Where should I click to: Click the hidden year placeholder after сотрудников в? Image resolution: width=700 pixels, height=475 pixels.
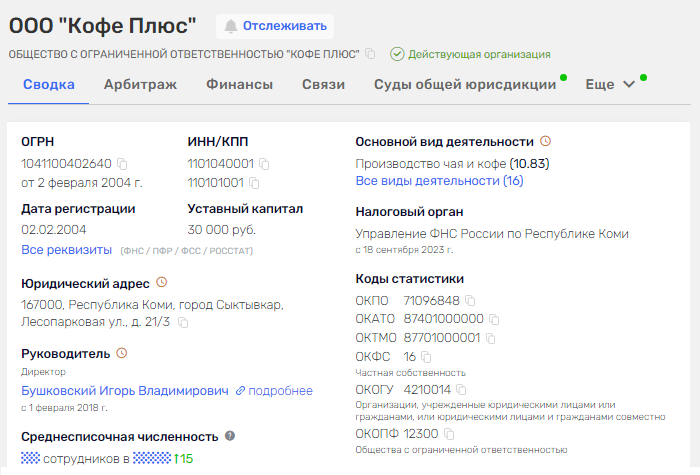(152, 458)
